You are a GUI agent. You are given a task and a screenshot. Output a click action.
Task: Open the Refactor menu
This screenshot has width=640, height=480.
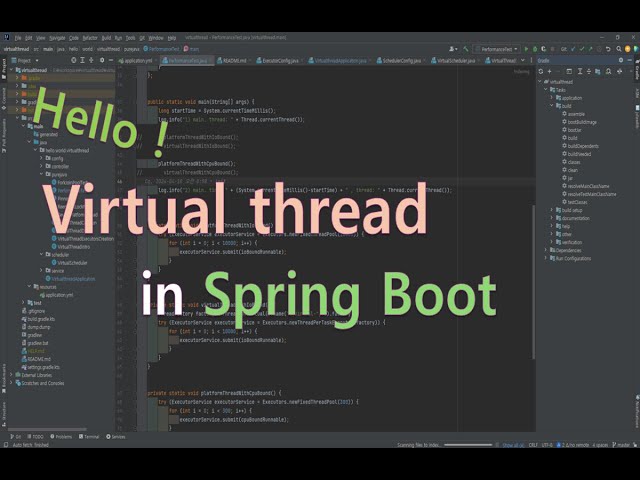(90, 38)
